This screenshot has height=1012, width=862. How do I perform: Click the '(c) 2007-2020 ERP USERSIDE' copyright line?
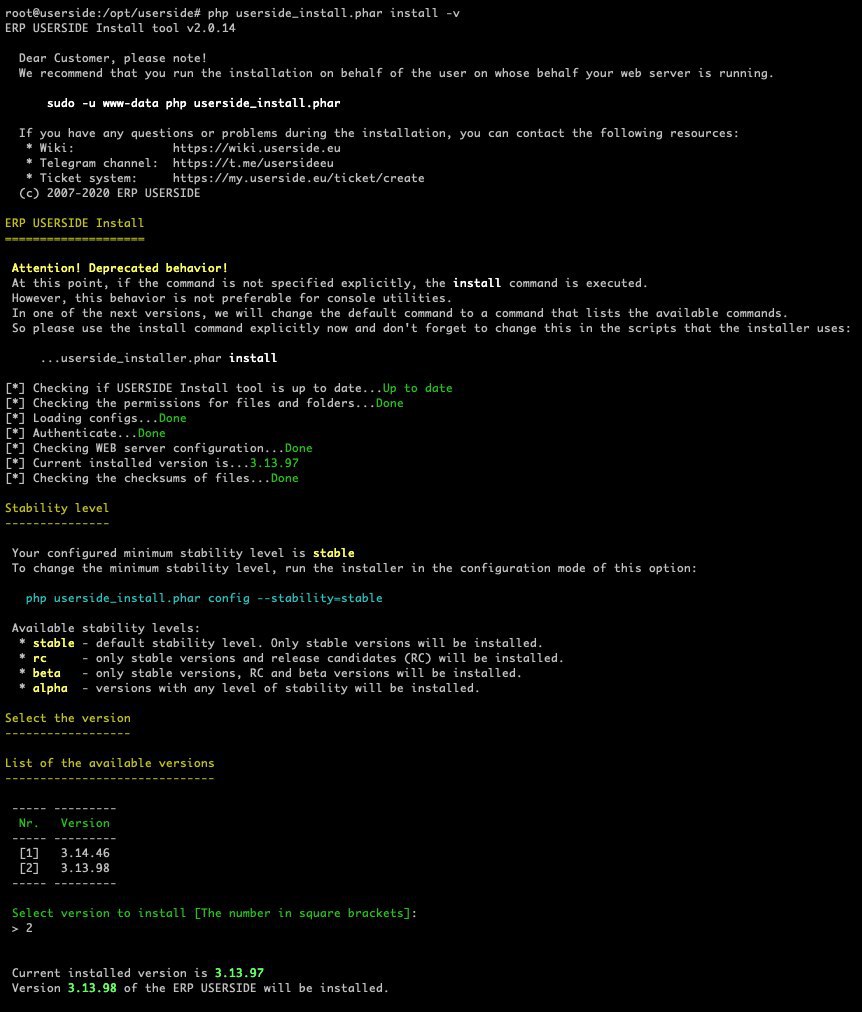[x=110, y=193]
